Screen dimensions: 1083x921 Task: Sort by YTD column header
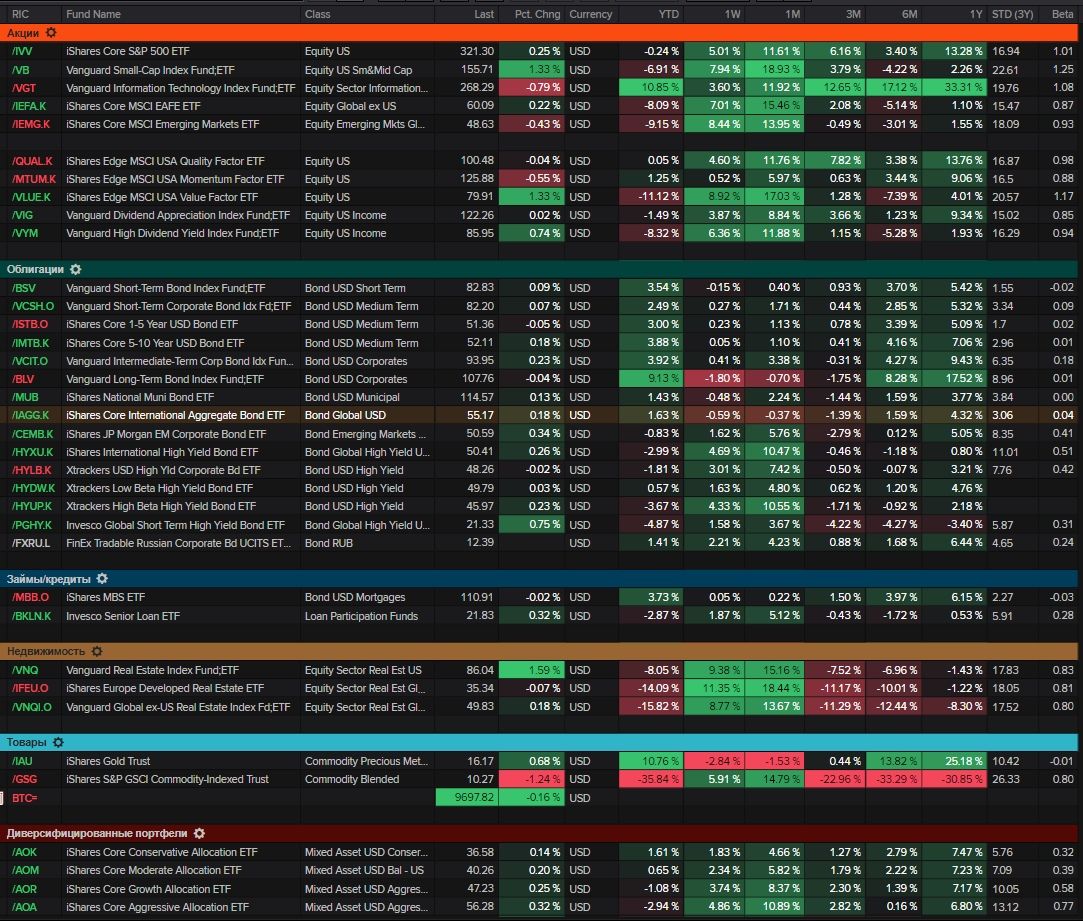click(x=669, y=14)
